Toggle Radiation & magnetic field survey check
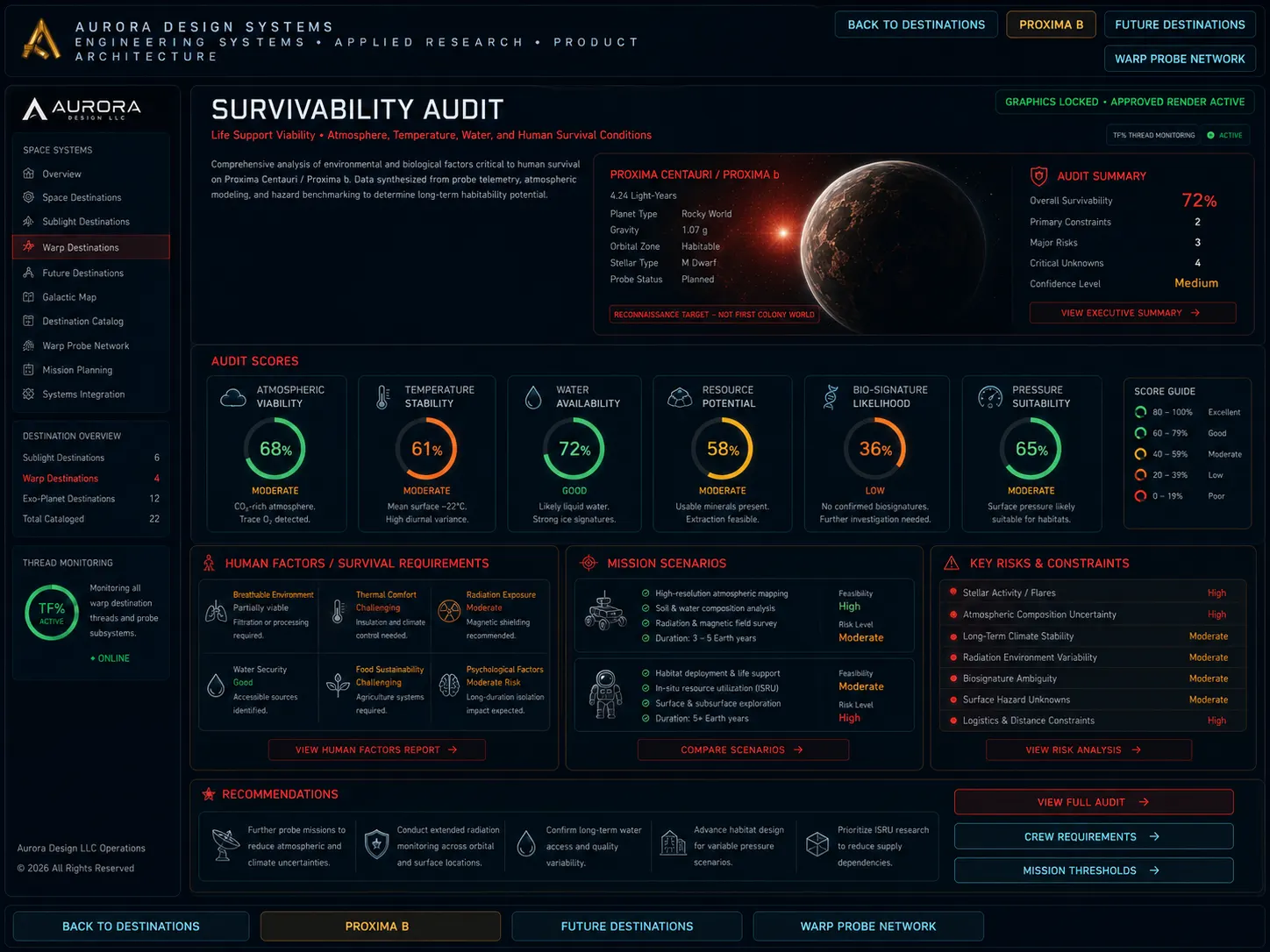Screen dimensions: 1270x952 click(646, 623)
